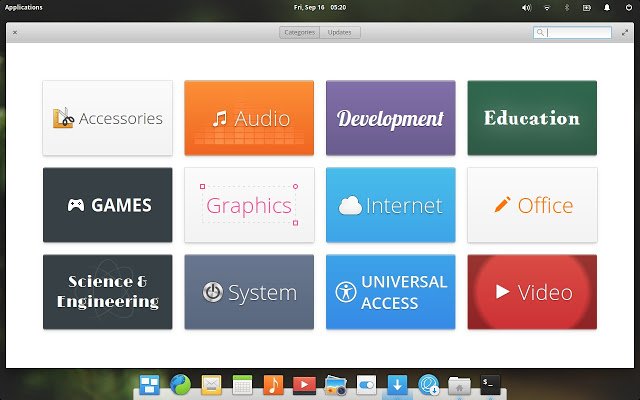Close the AppCenter window
This screenshot has width=640, height=400.
[x=15, y=32]
